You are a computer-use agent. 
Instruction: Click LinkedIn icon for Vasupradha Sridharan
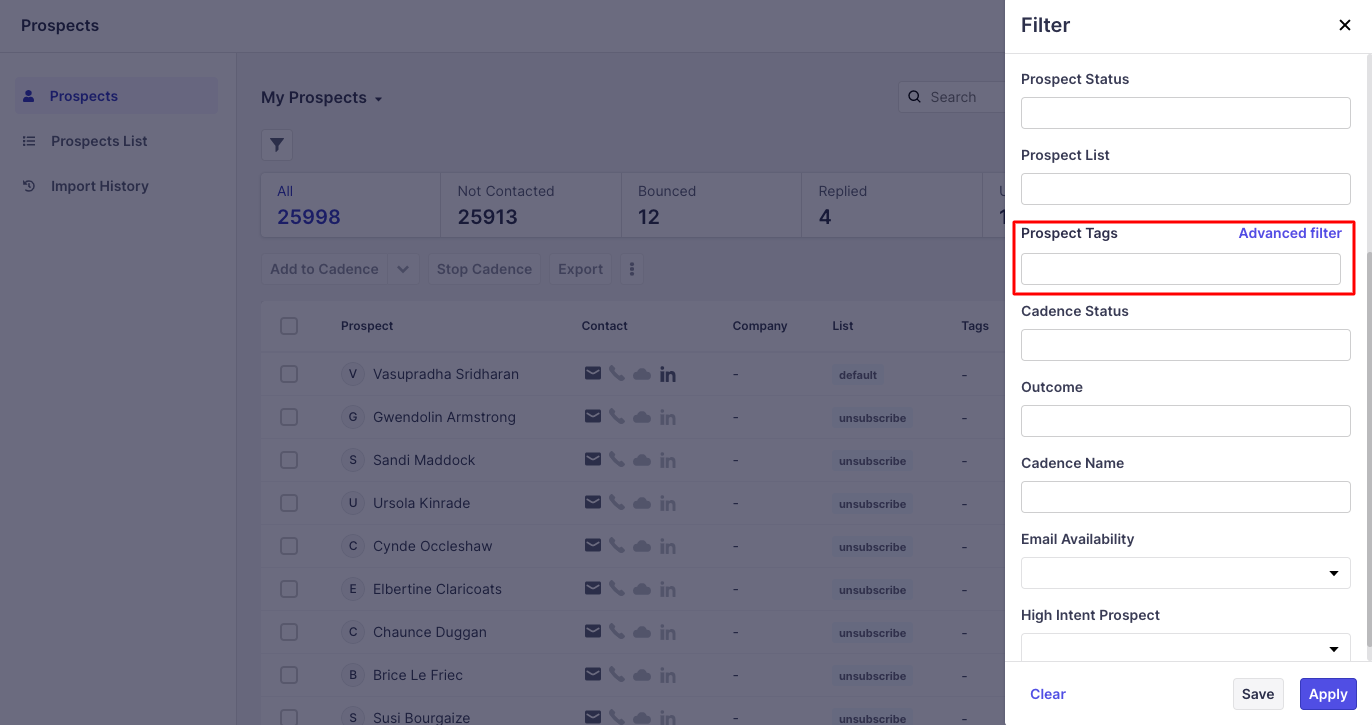click(668, 374)
